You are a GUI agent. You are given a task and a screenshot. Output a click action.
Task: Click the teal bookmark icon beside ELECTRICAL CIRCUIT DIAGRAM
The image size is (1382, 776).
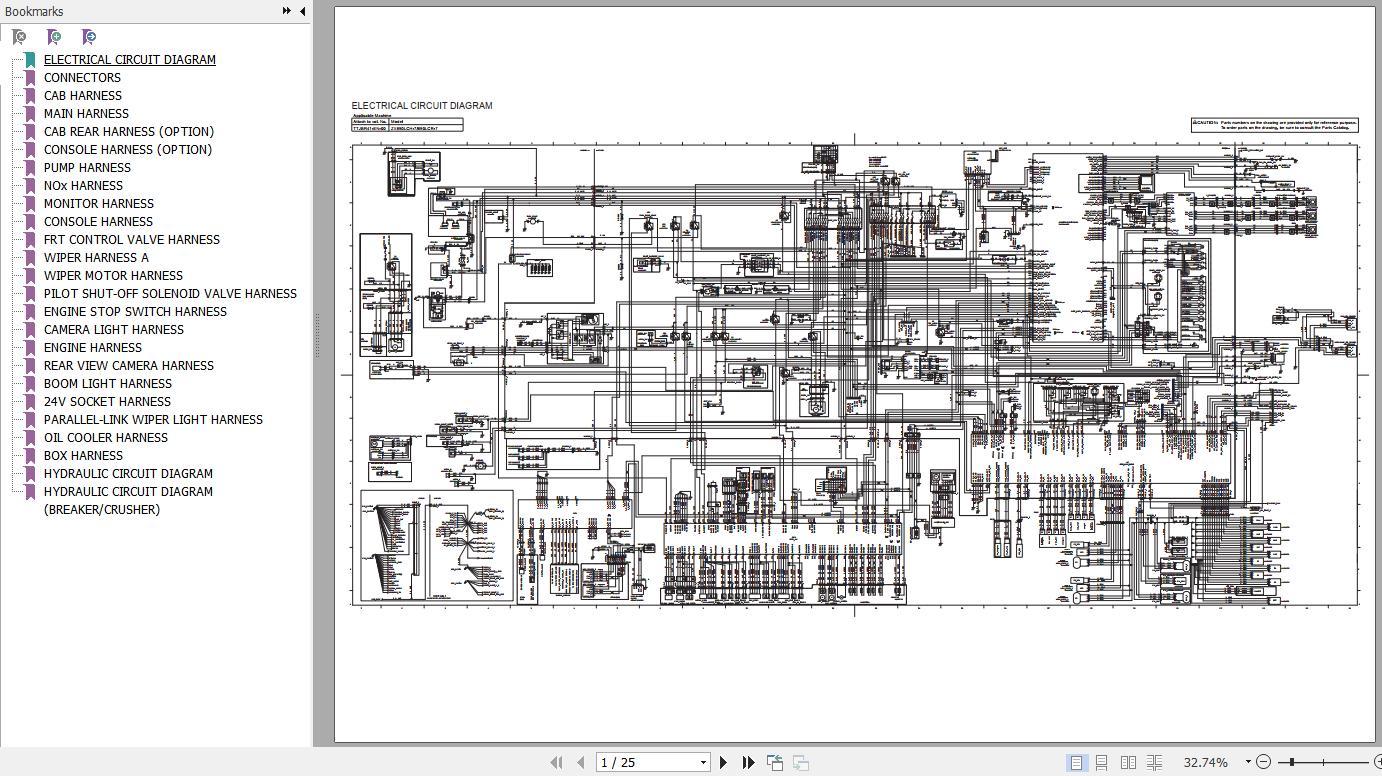pyautogui.click(x=30, y=59)
